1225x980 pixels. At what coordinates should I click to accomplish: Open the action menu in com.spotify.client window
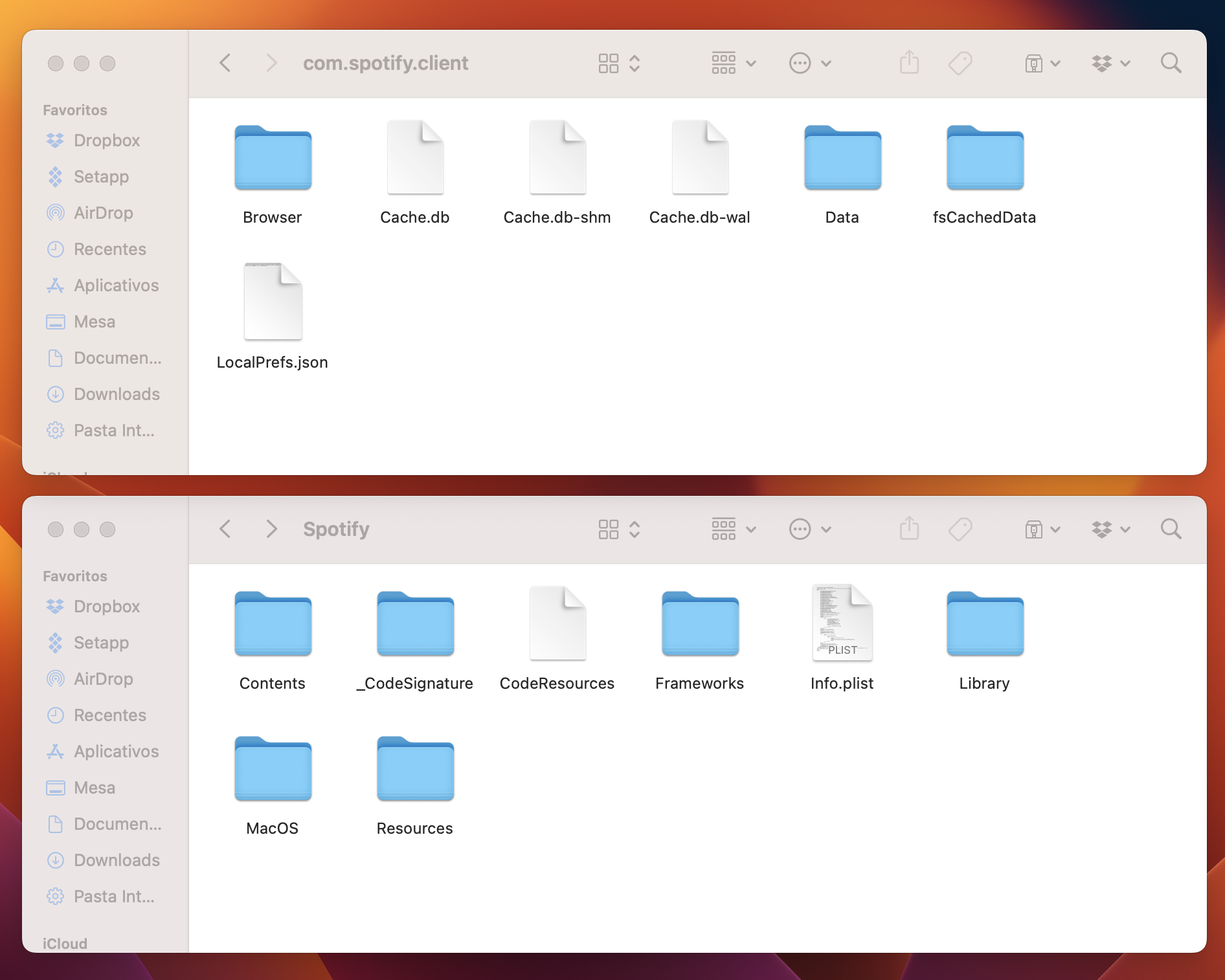tap(810, 63)
